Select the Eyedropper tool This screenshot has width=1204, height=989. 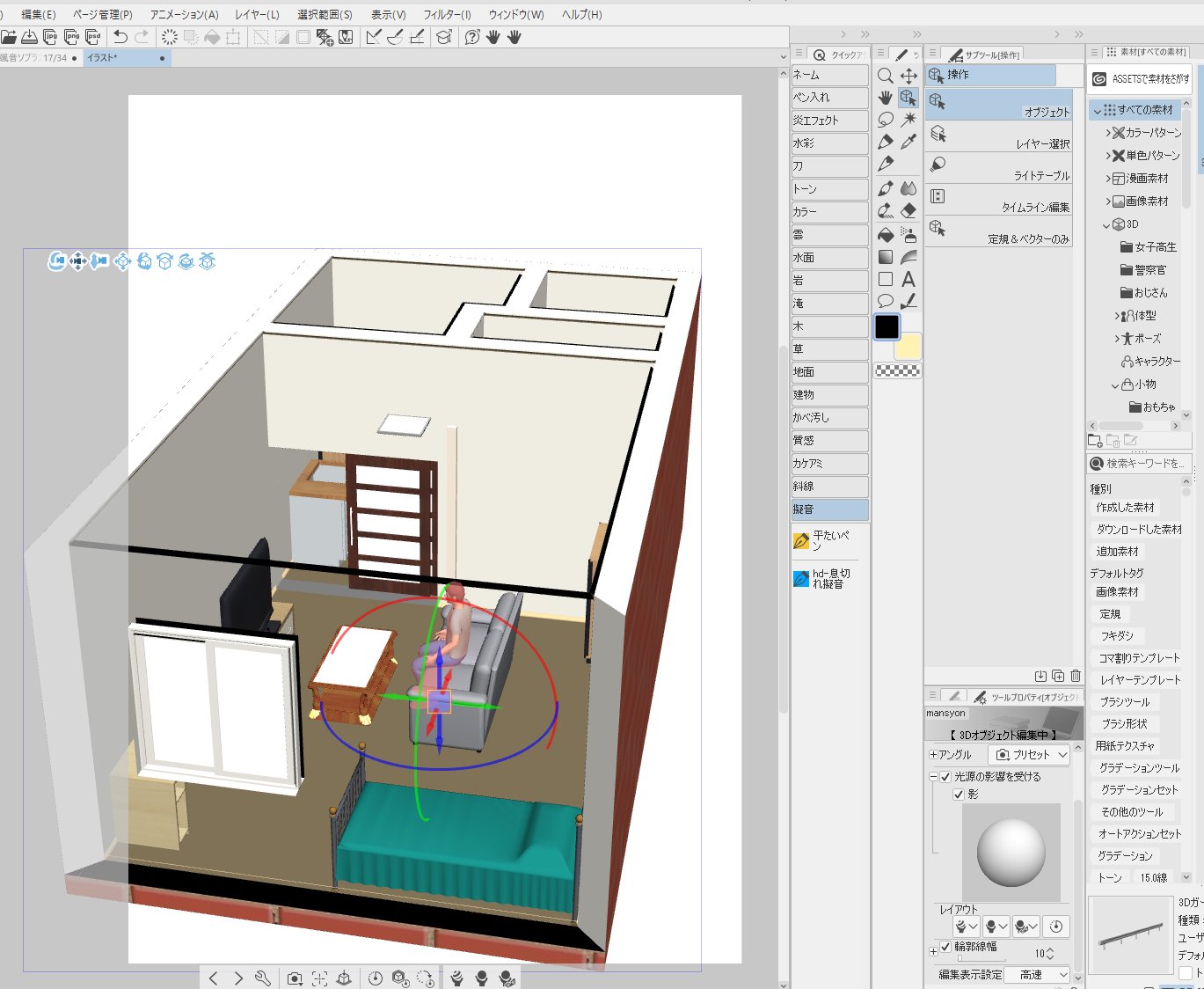coord(908,142)
